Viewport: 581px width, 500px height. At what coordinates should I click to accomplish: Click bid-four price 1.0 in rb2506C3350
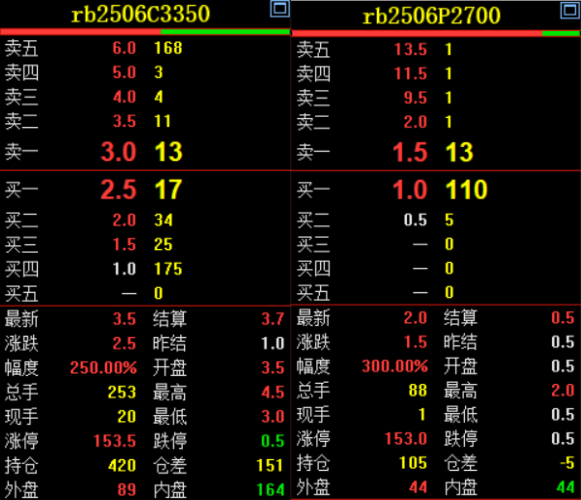(124, 269)
